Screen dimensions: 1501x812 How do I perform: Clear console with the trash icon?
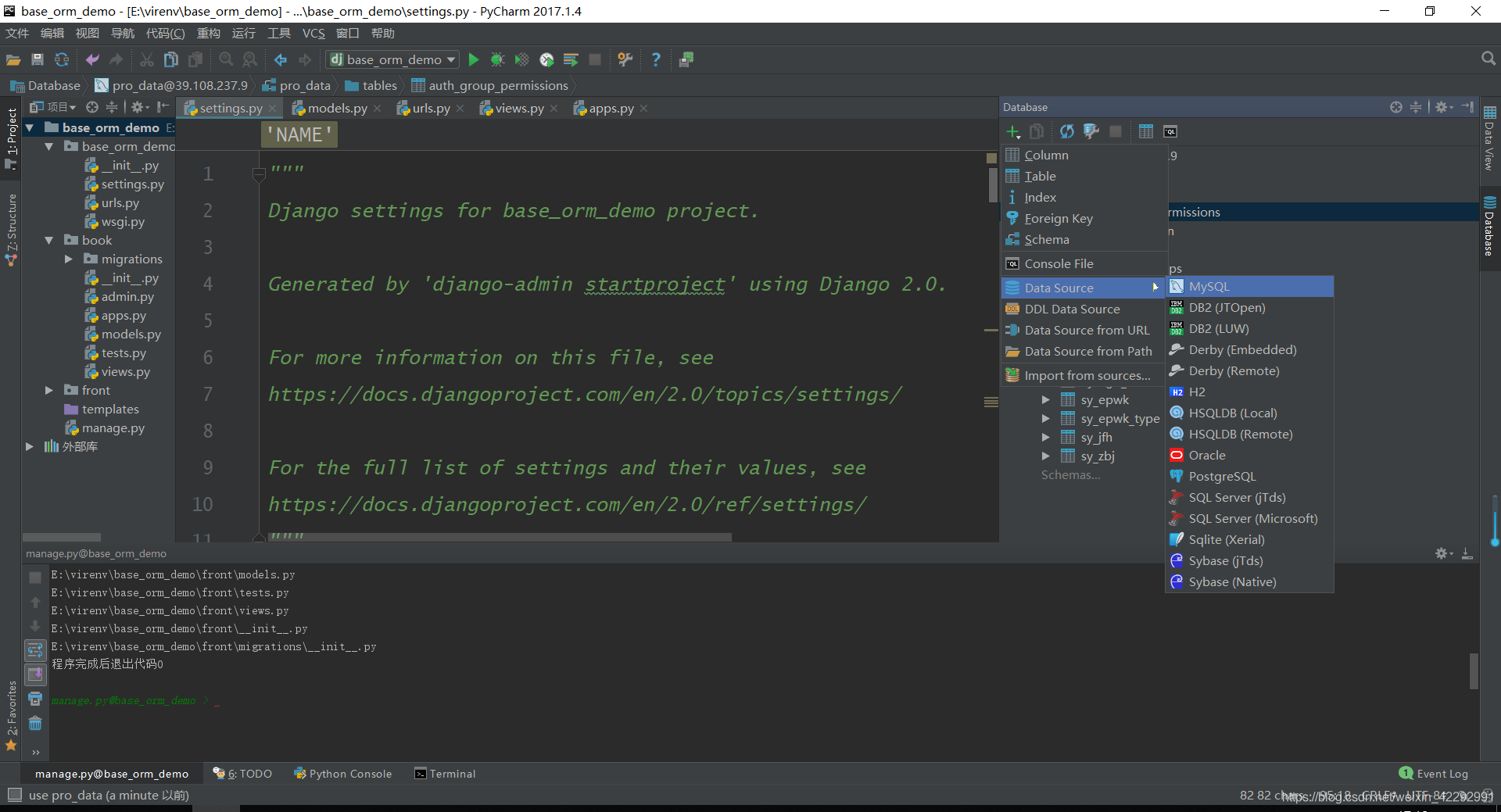click(35, 724)
